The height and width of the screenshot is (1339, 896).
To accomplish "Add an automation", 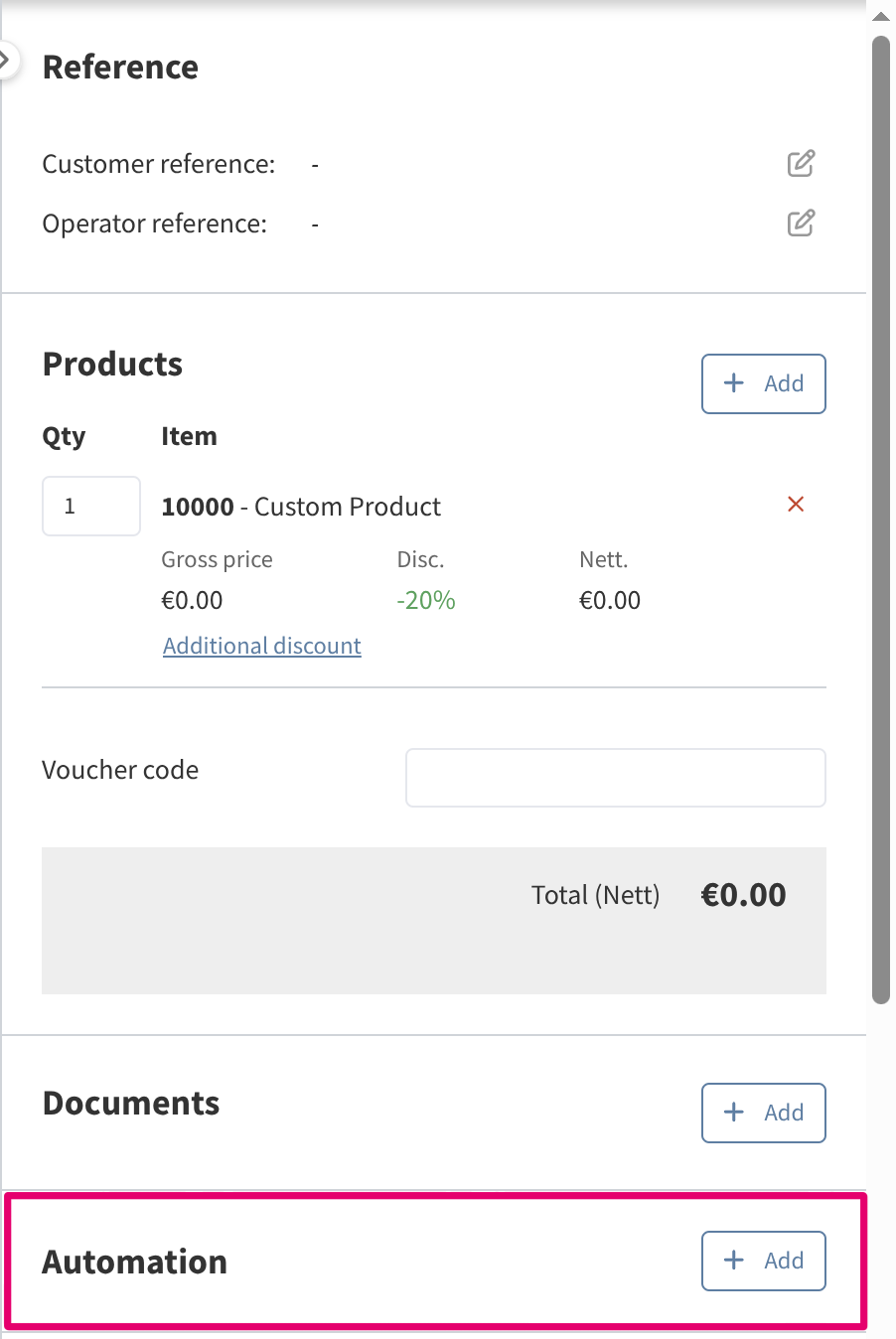I will (x=764, y=1261).
